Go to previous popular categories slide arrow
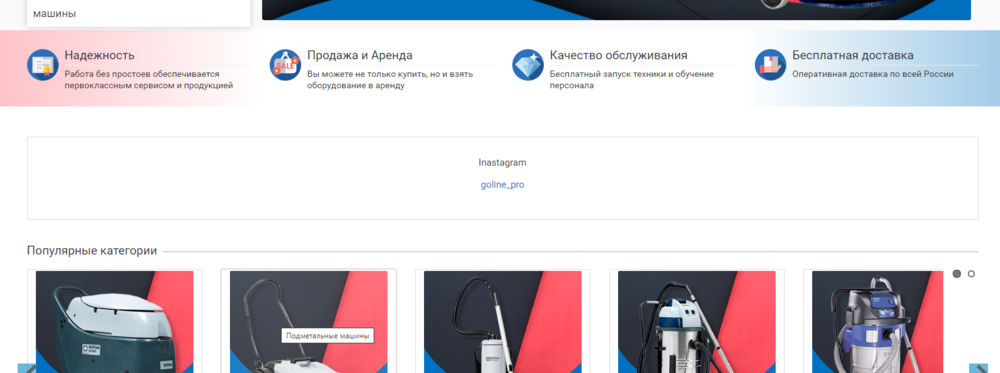This screenshot has width=1000, height=373. 27,369
